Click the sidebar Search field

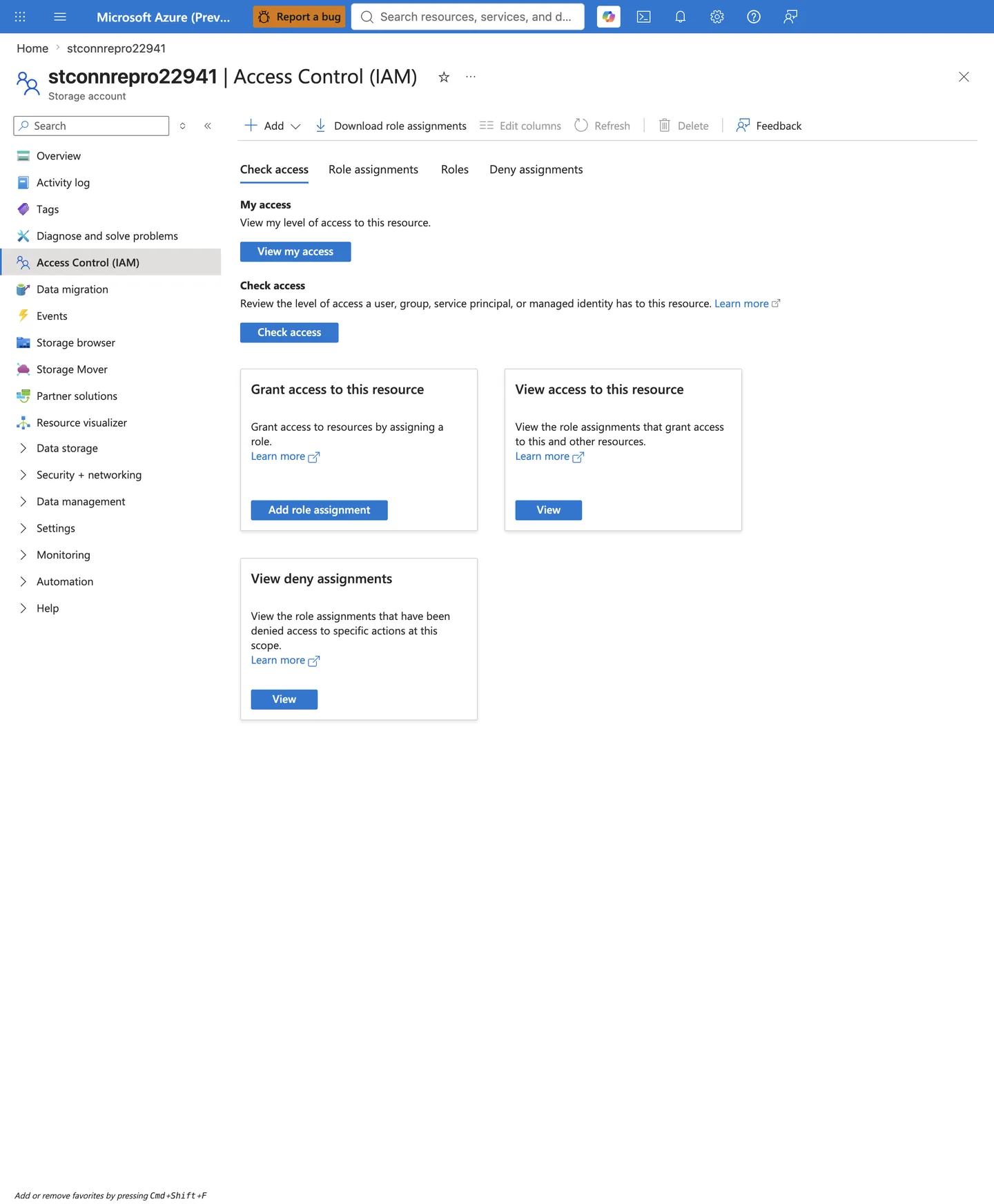point(91,126)
